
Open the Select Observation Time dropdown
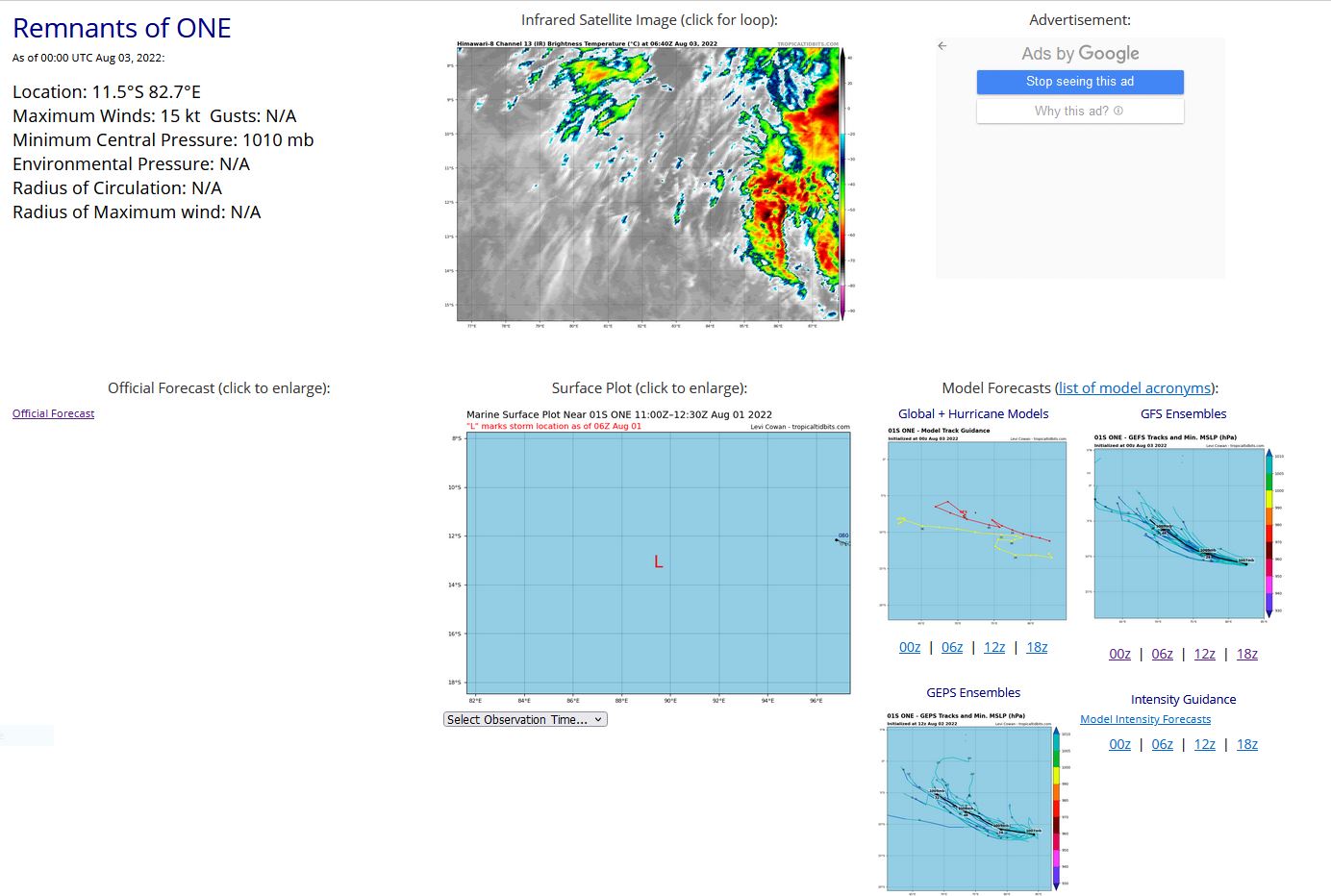click(x=525, y=719)
